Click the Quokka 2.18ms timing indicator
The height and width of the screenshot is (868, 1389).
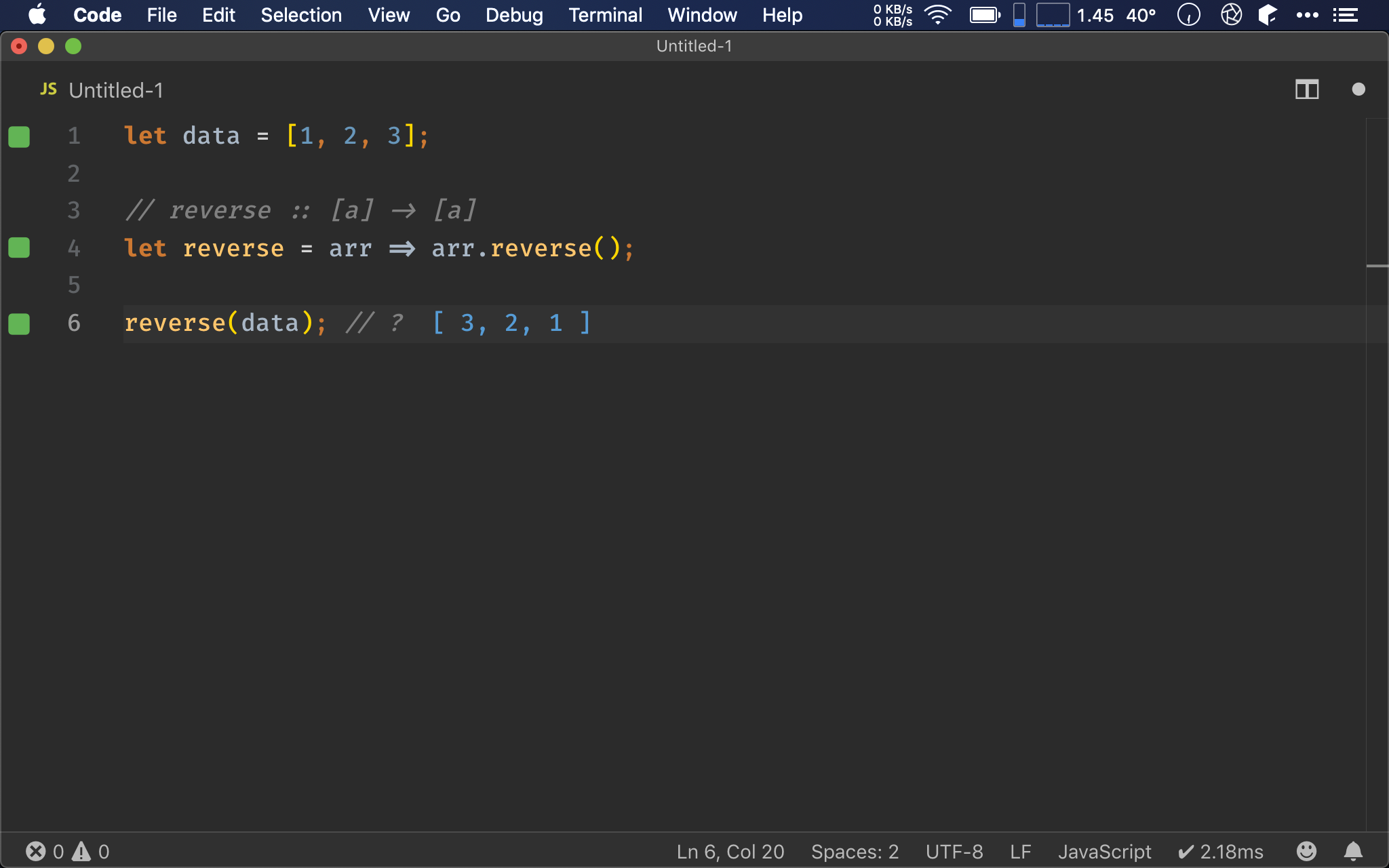point(1221,851)
